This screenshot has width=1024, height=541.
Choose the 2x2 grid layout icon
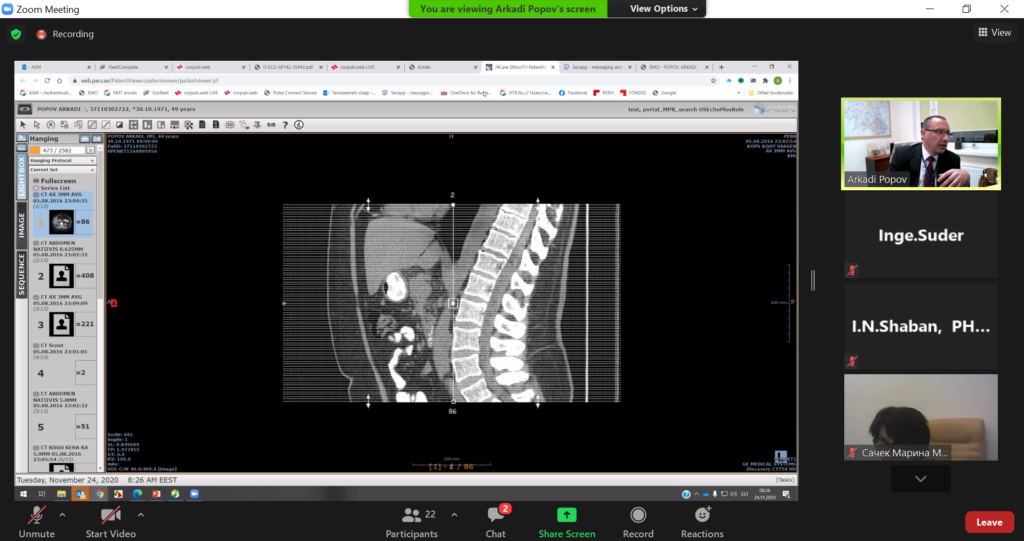(x=133, y=125)
